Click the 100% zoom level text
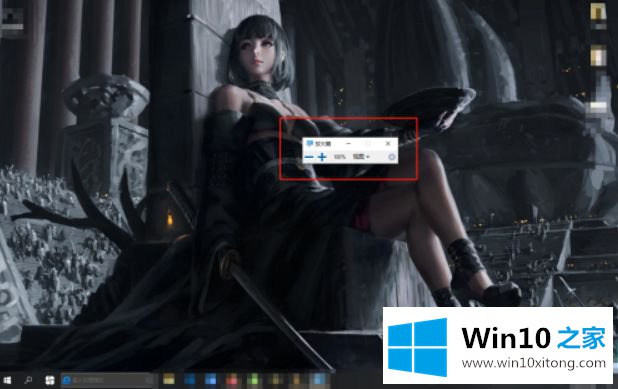618x389 pixels. click(339, 157)
